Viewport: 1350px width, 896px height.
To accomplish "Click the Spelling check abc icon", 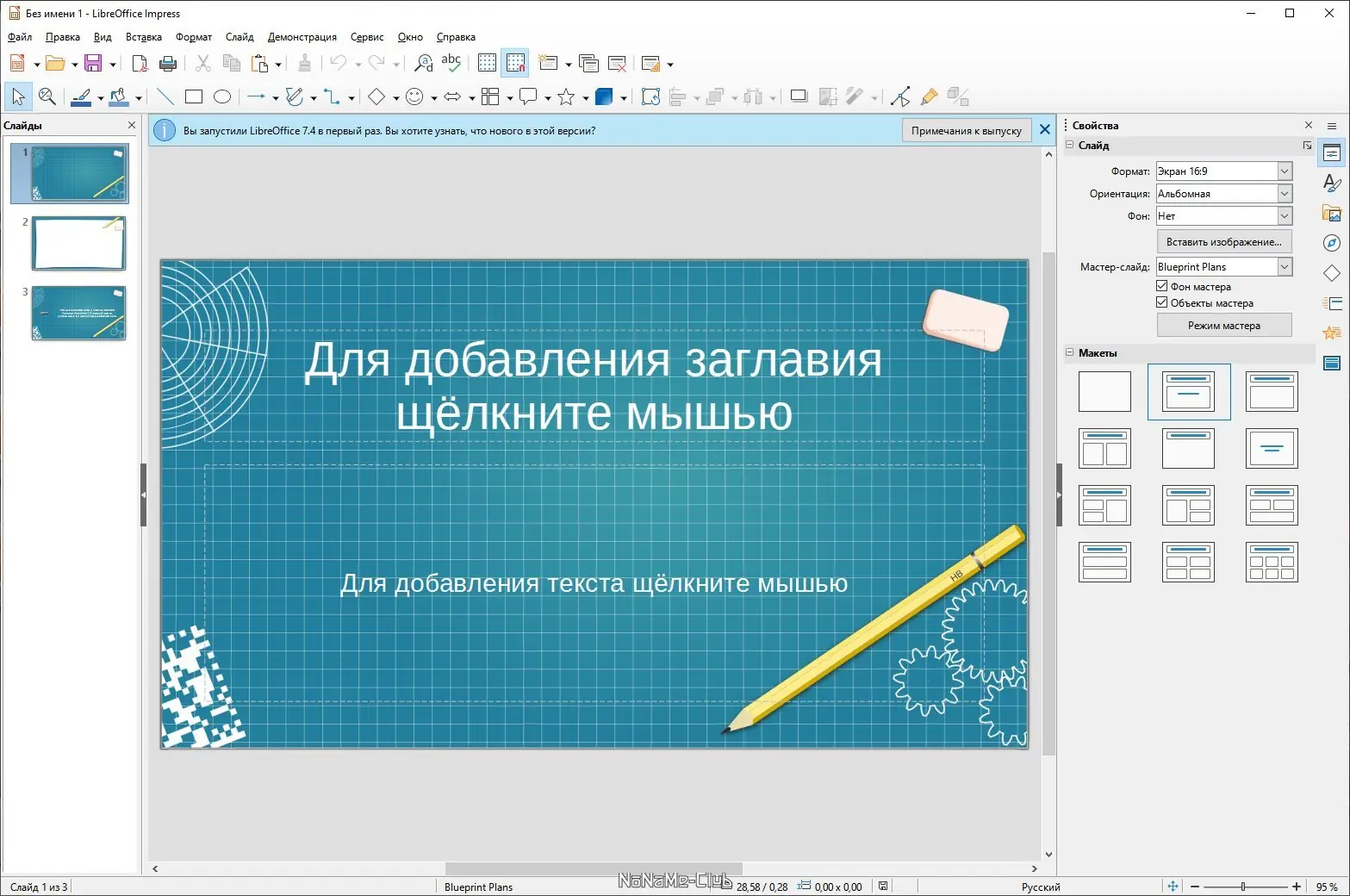I will pos(451,63).
